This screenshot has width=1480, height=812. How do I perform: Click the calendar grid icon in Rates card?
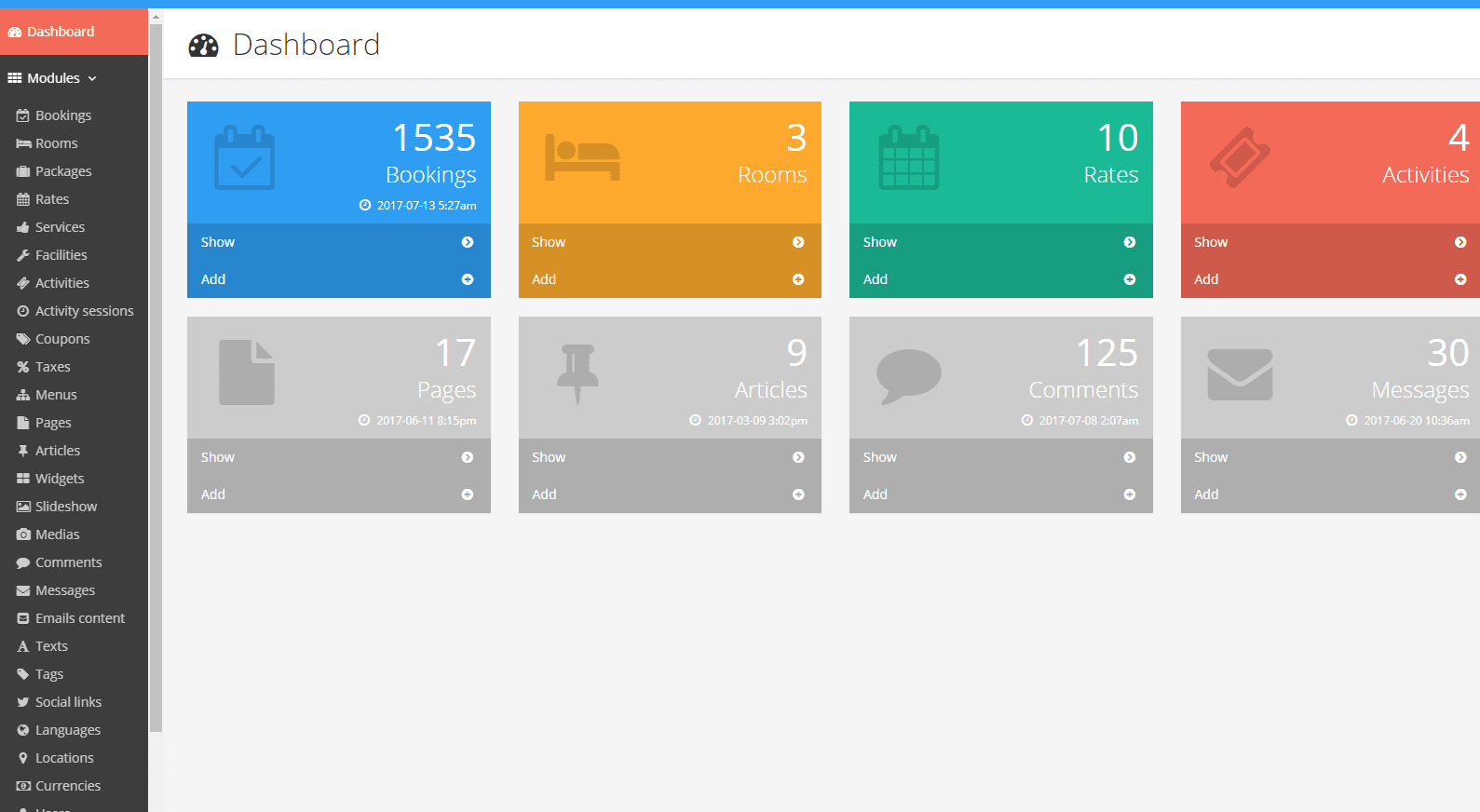(x=909, y=157)
